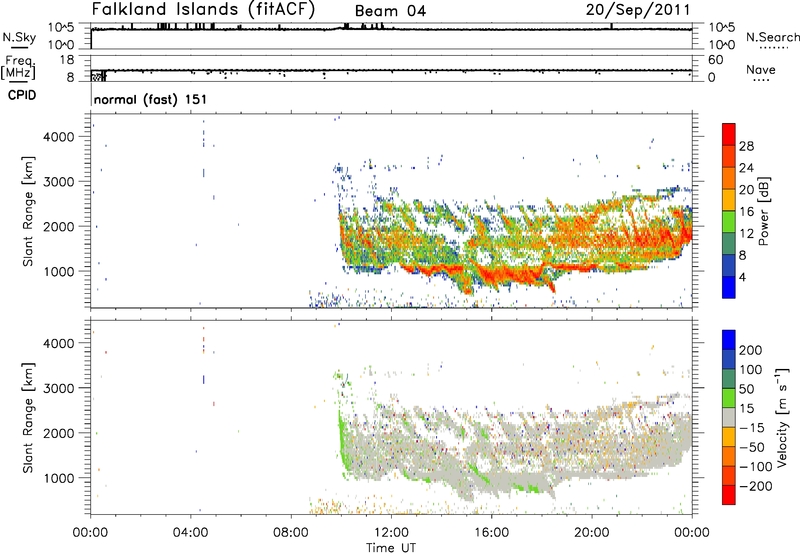Click the 'Falkland Islands (fitACF)' title text
Screen dimensions: 800x554
click(203, 9)
